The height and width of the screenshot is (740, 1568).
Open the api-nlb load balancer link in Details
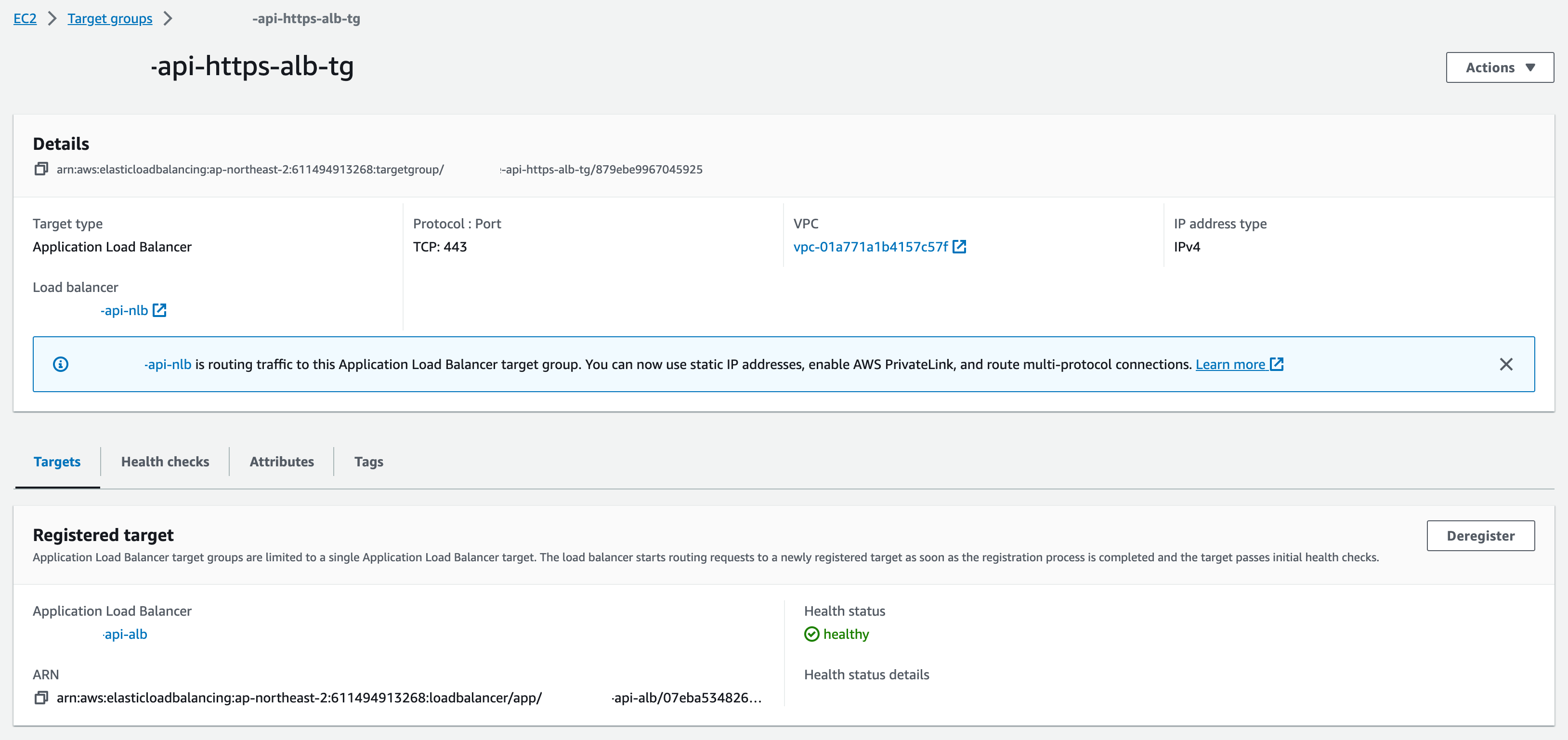click(x=124, y=310)
